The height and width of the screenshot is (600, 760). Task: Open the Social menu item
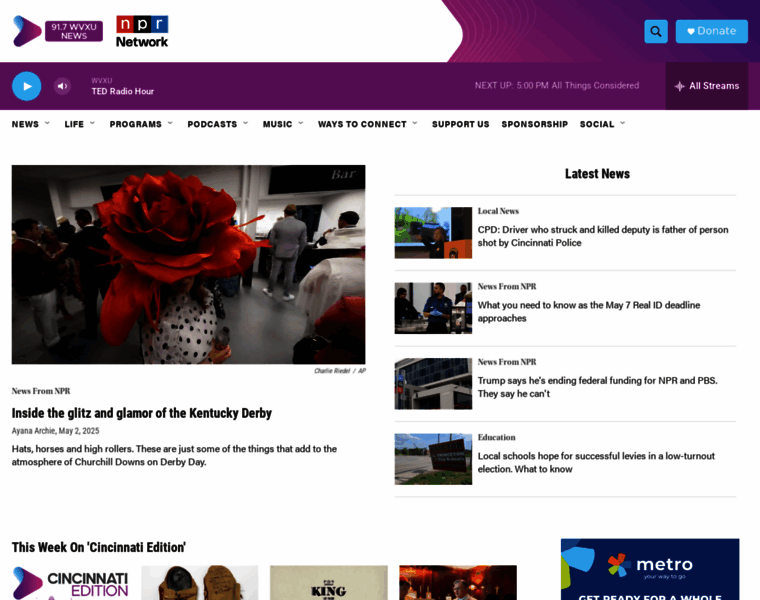[597, 125]
